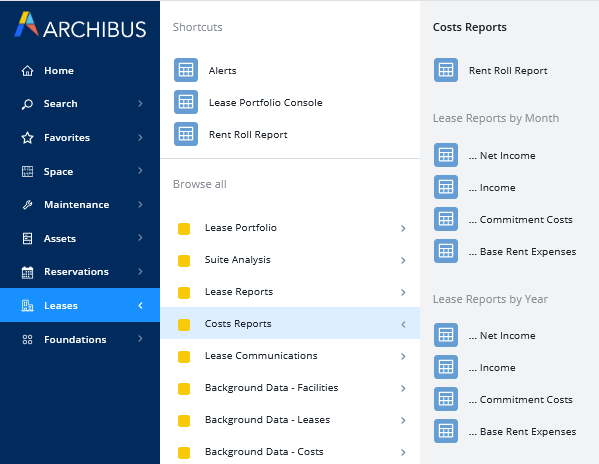Click the Reservations calendar icon
The height and width of the screenshot is (464, 599).
tap(27, 272)
